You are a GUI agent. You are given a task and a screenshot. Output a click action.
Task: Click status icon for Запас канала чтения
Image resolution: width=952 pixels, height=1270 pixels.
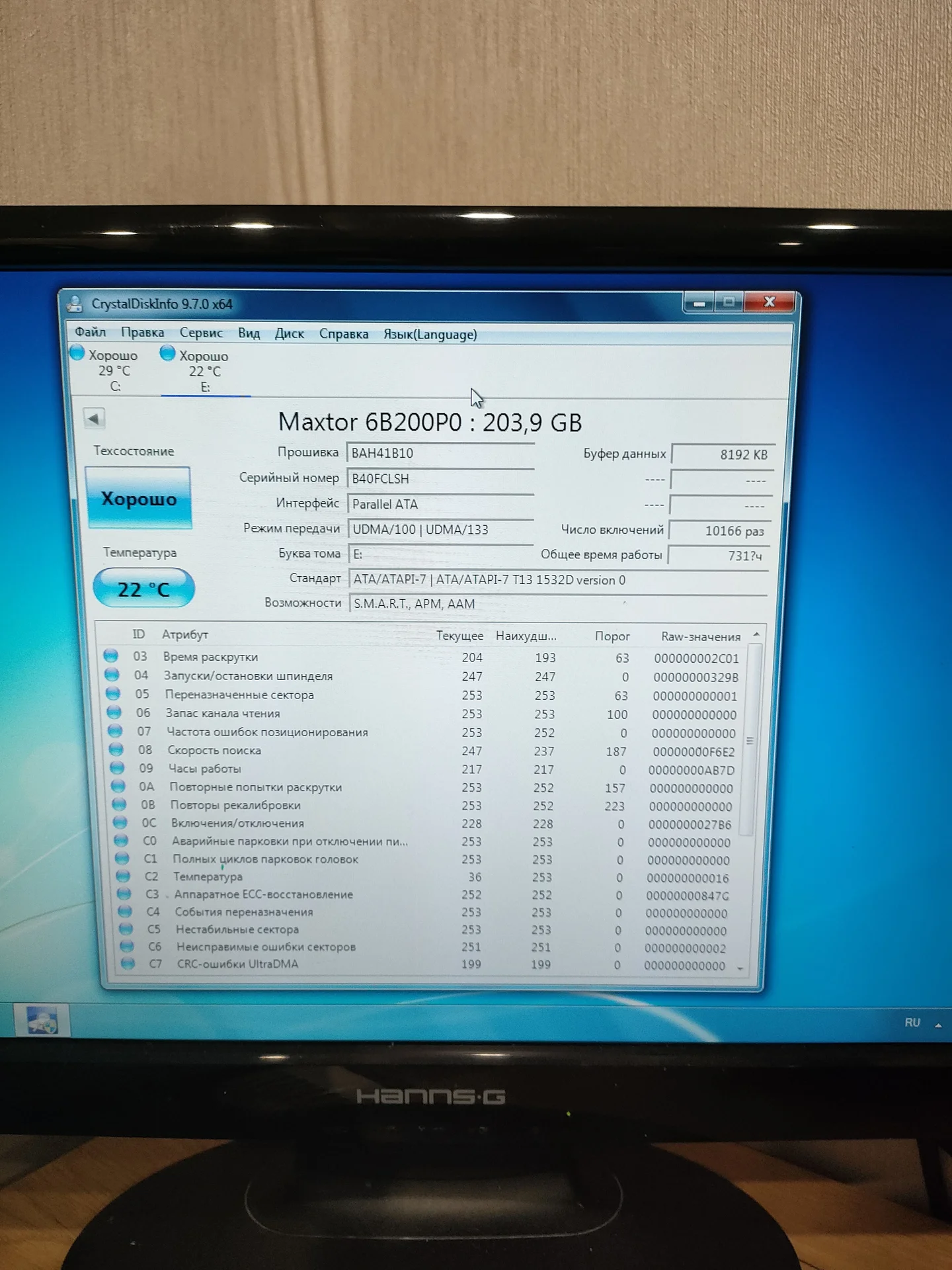(x=114, y=712)
